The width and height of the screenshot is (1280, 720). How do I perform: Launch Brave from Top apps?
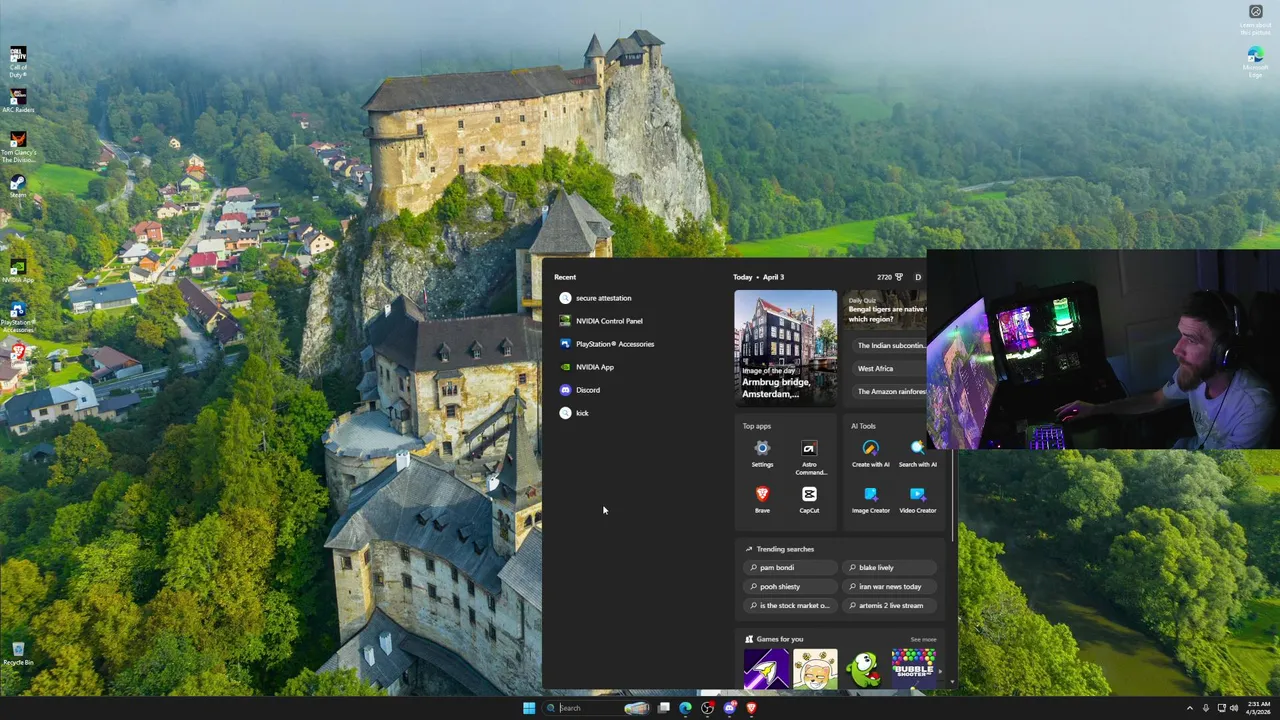tap(762, 499)
